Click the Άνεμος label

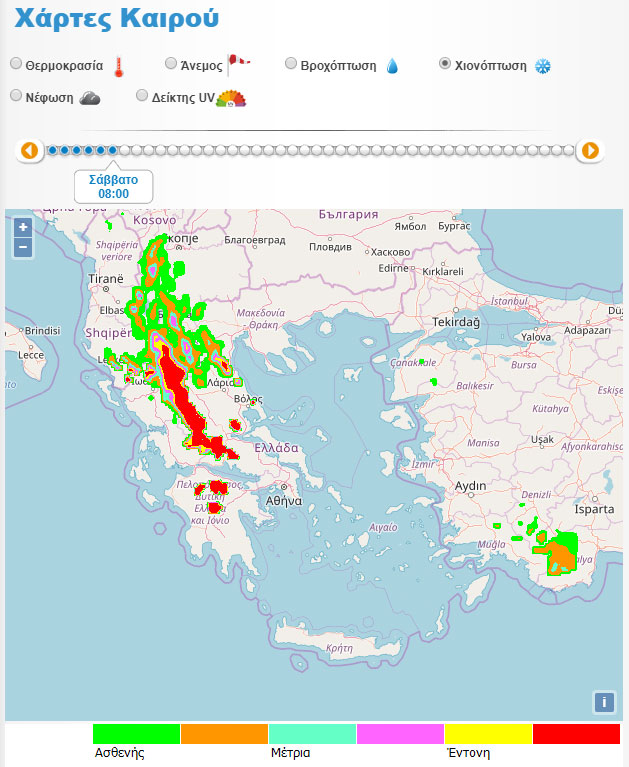click(x=202, y=66)
